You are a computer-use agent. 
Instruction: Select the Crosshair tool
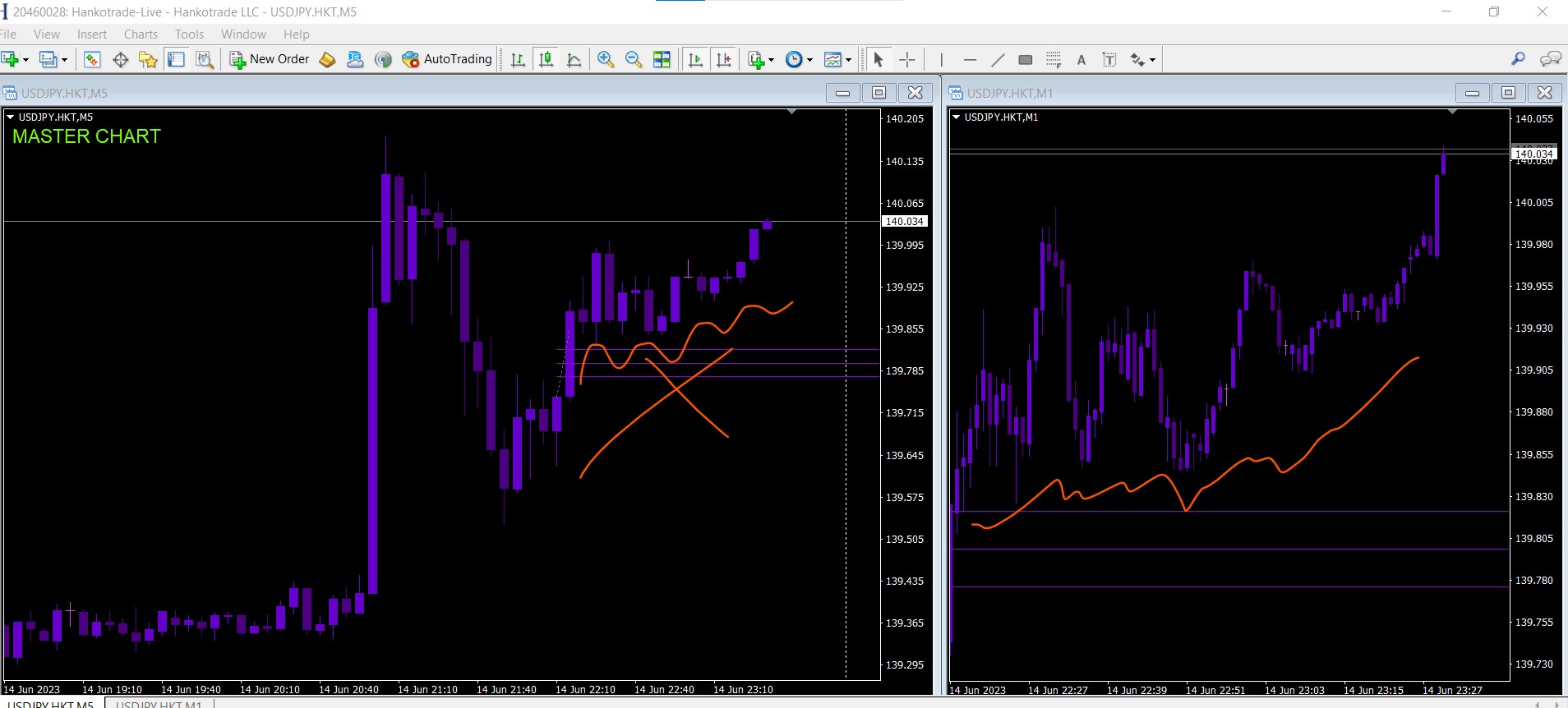click(x=906, y=59)
